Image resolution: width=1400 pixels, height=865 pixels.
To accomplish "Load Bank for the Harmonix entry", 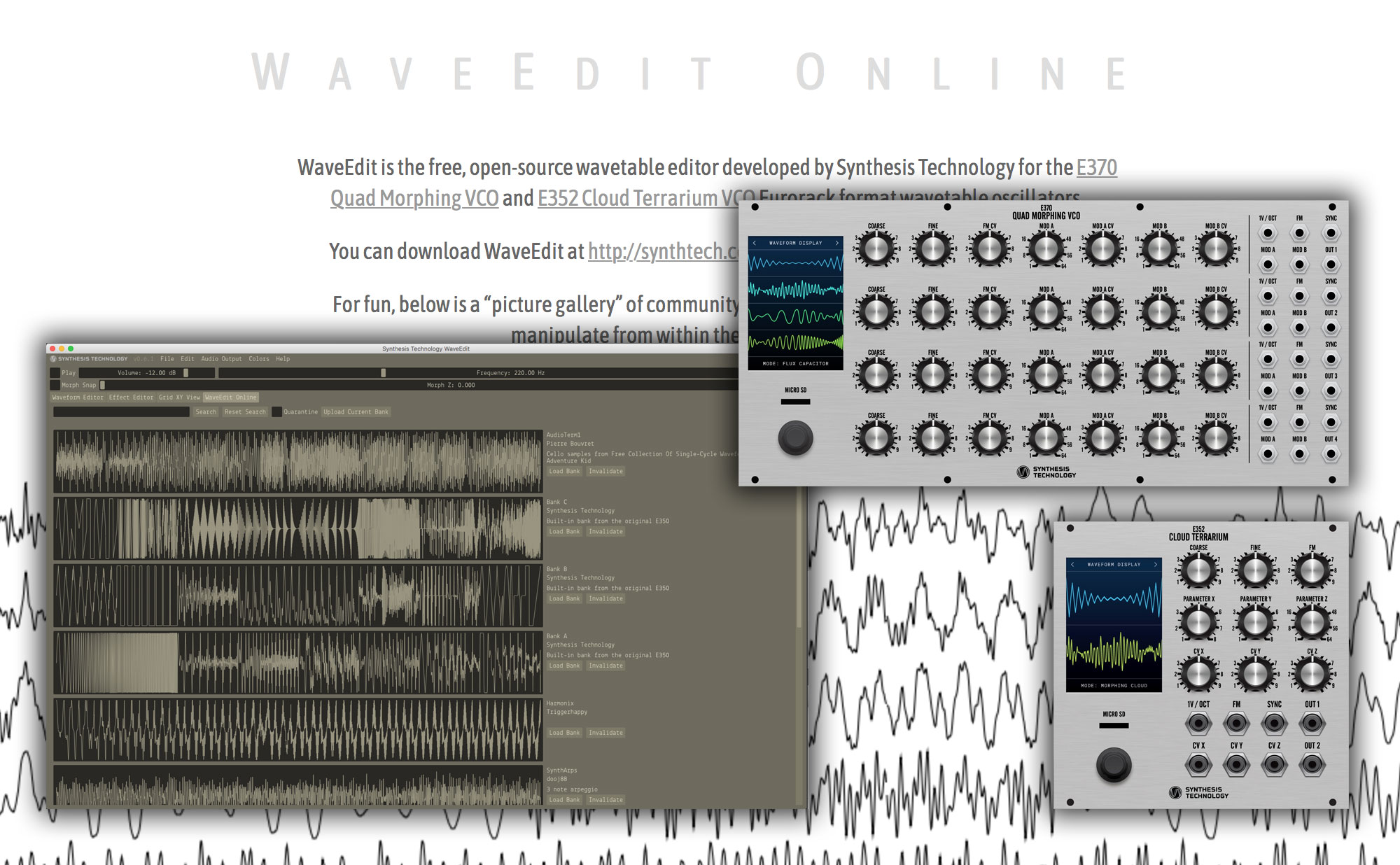I will (564, 733).
